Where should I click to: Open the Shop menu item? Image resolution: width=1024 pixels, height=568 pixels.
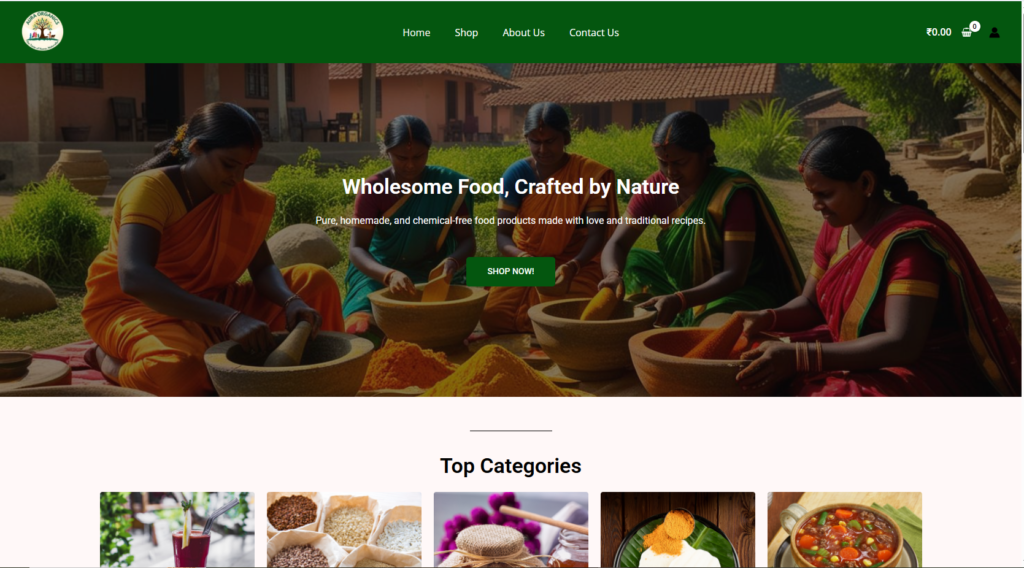[466, 33]
